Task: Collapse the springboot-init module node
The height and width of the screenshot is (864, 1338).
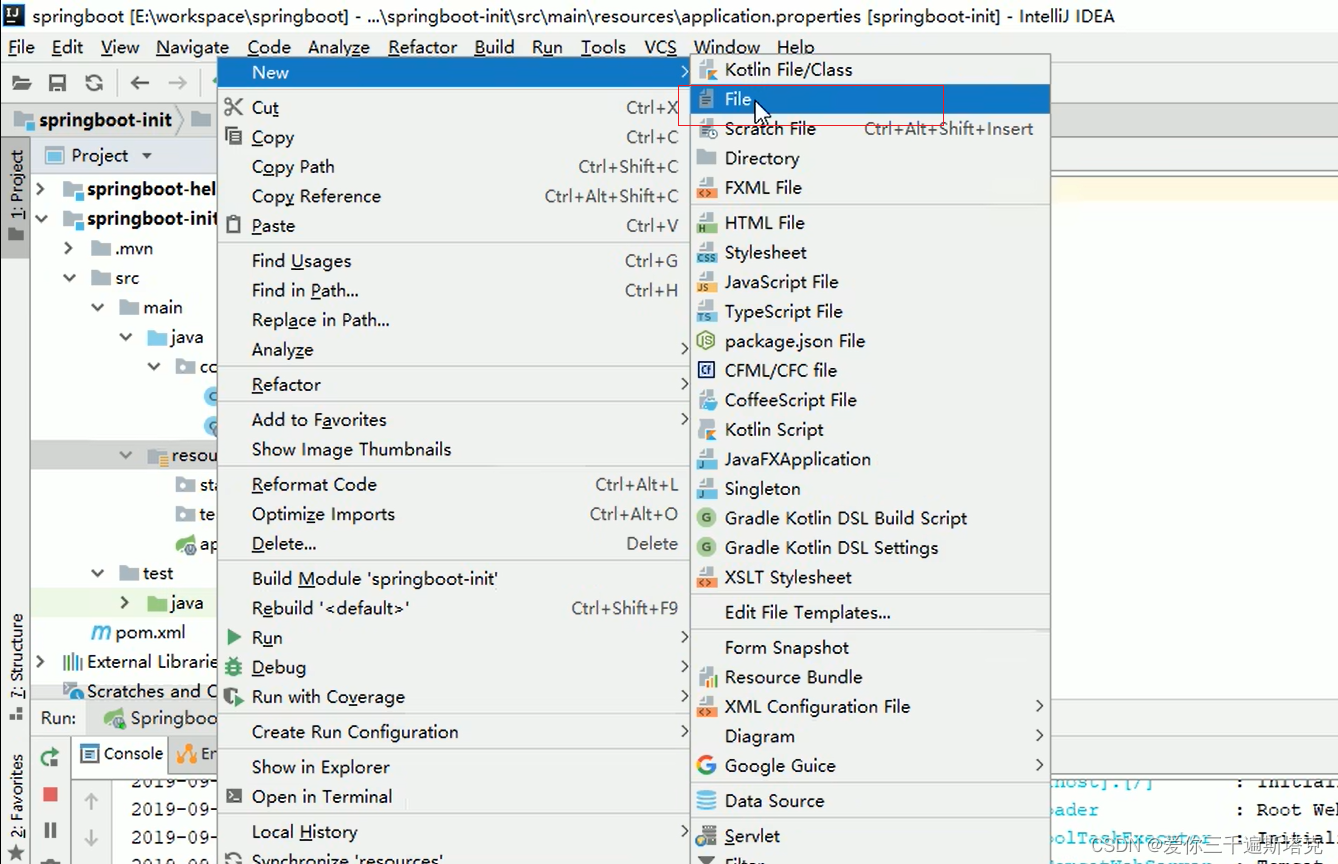Action: 41,219
